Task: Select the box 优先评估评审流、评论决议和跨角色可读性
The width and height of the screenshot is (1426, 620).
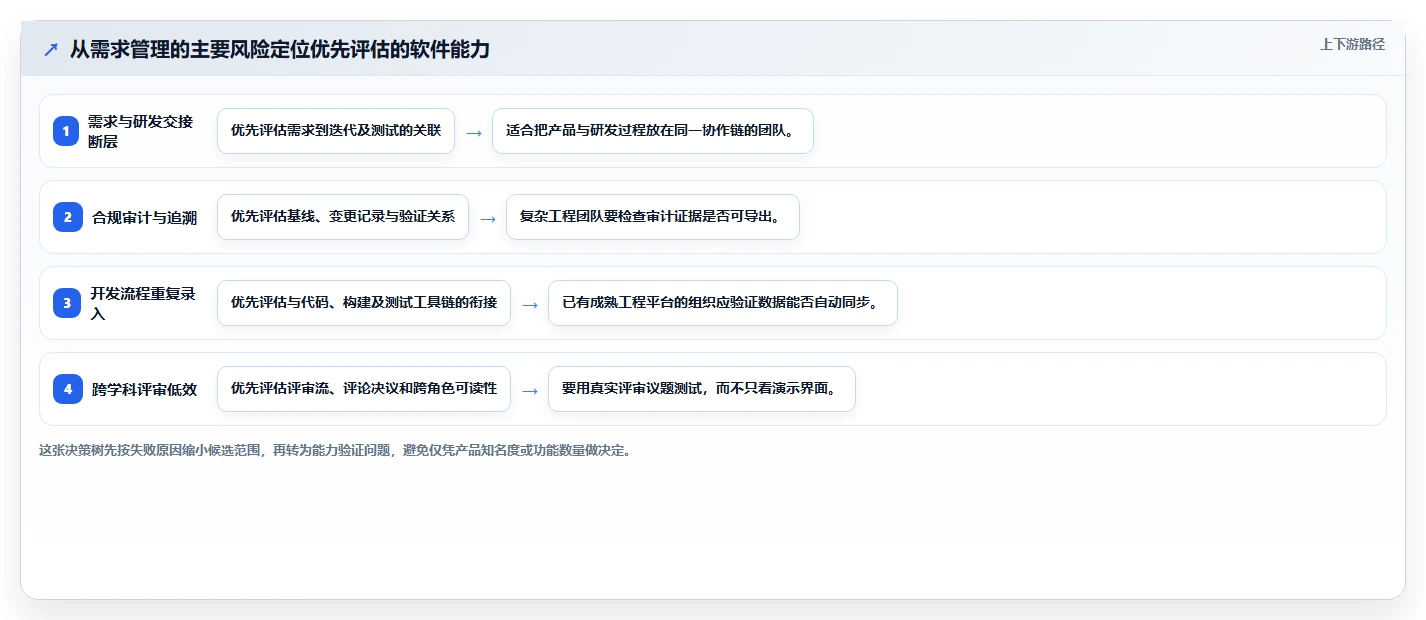Action: [x=364, y=389]
